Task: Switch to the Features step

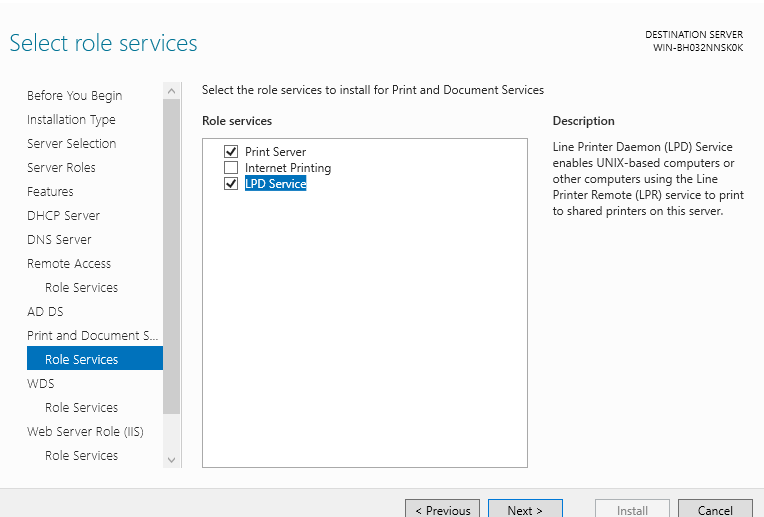Action: [x=50, y=192]
